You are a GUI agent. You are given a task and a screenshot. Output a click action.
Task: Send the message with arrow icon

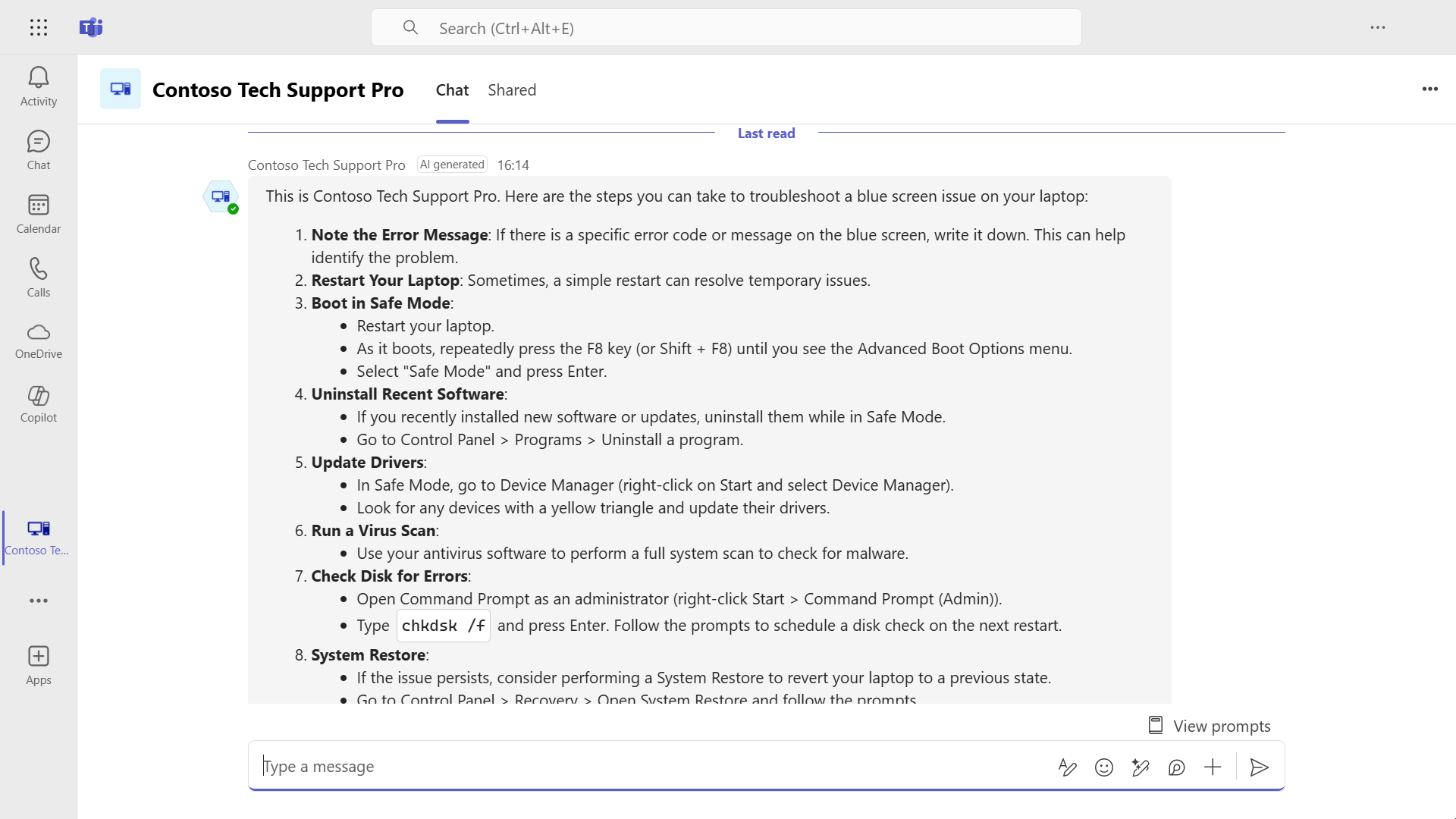[1260, 767]
